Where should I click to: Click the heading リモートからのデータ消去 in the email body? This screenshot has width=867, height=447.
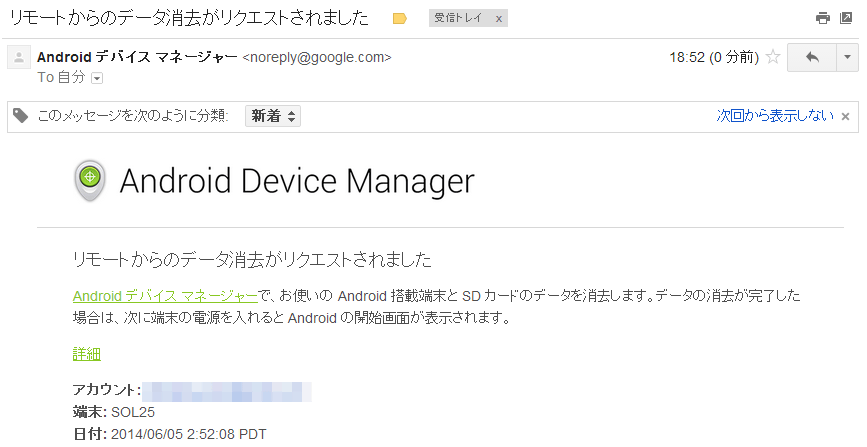(x=252, y=259)
